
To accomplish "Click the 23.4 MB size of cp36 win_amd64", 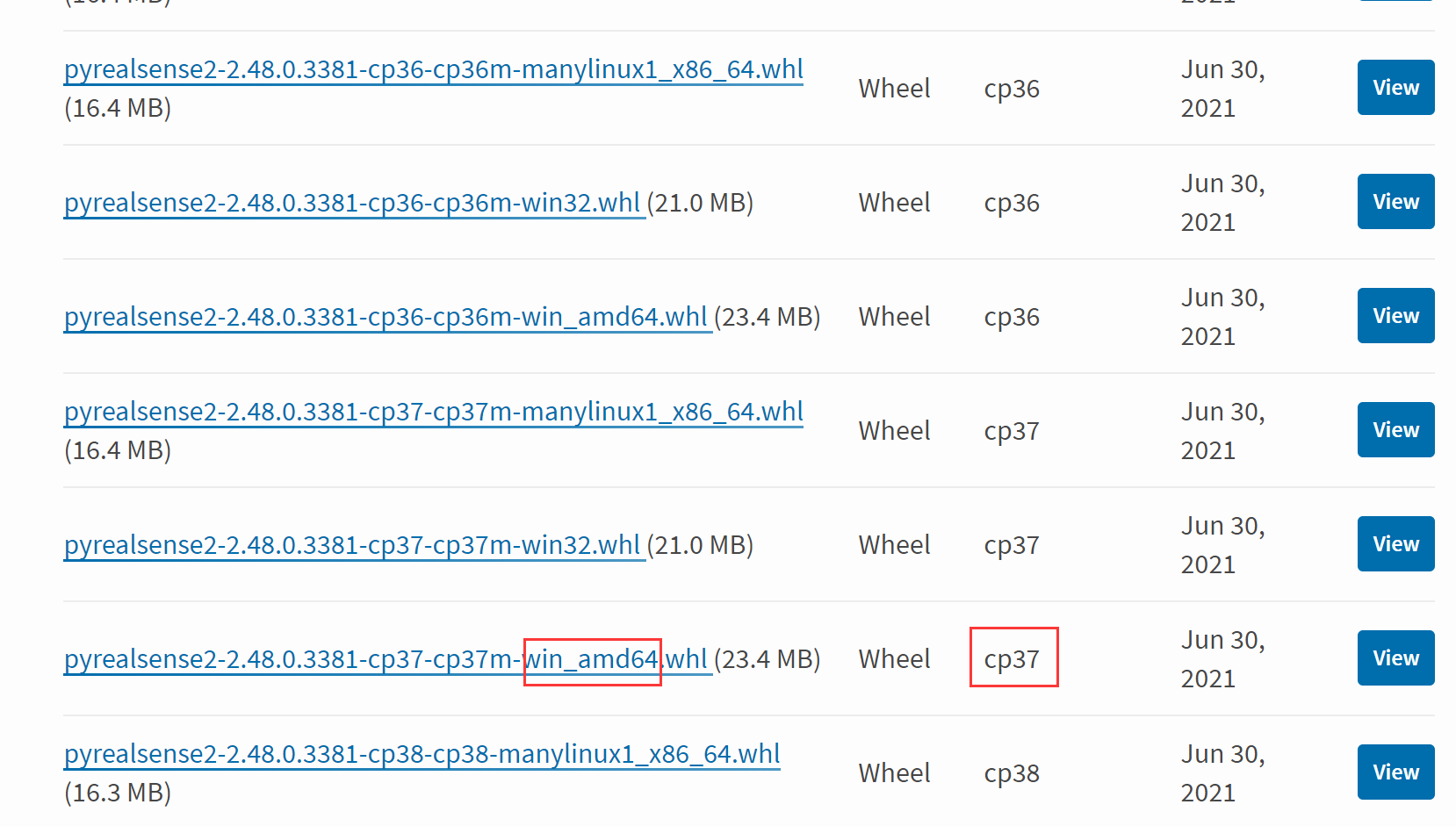I will pos(766,316).
